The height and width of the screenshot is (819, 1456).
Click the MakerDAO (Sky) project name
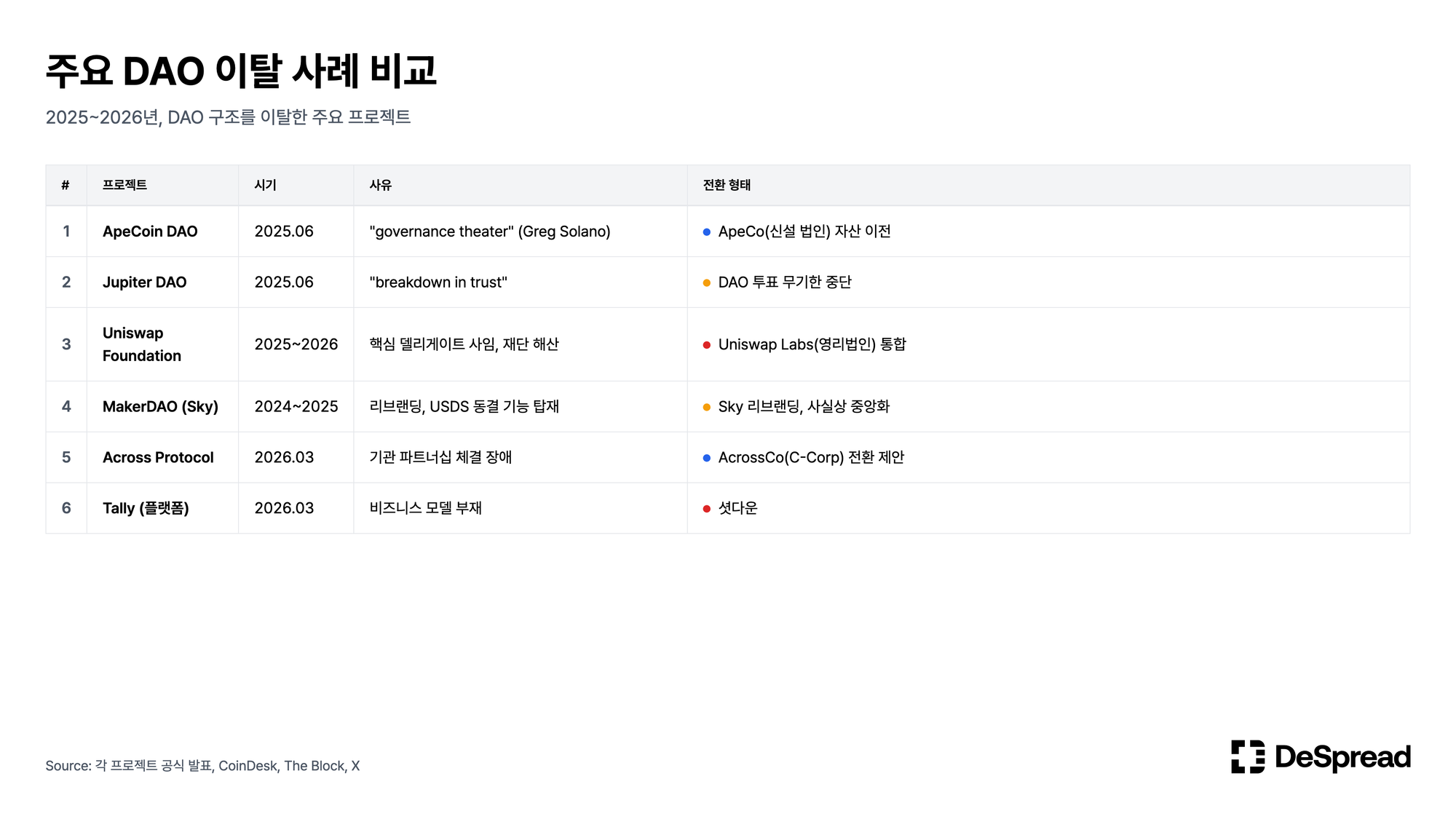pyautogui.click(x=160, y=406)
